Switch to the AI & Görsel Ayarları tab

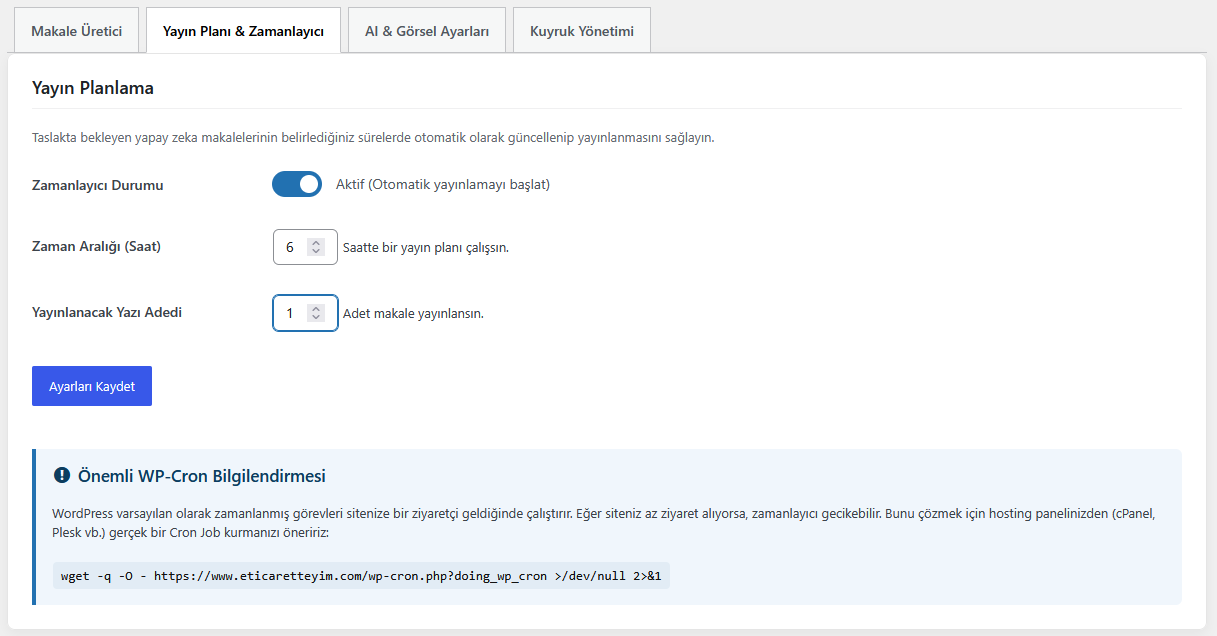[x=427, y=31]
